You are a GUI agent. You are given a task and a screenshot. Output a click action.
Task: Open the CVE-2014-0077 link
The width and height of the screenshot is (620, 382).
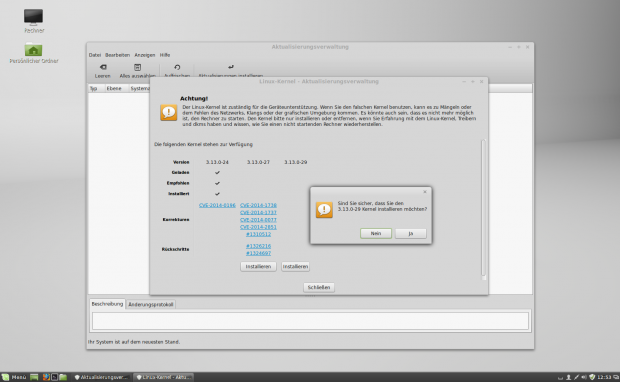[x=258, y=220]
